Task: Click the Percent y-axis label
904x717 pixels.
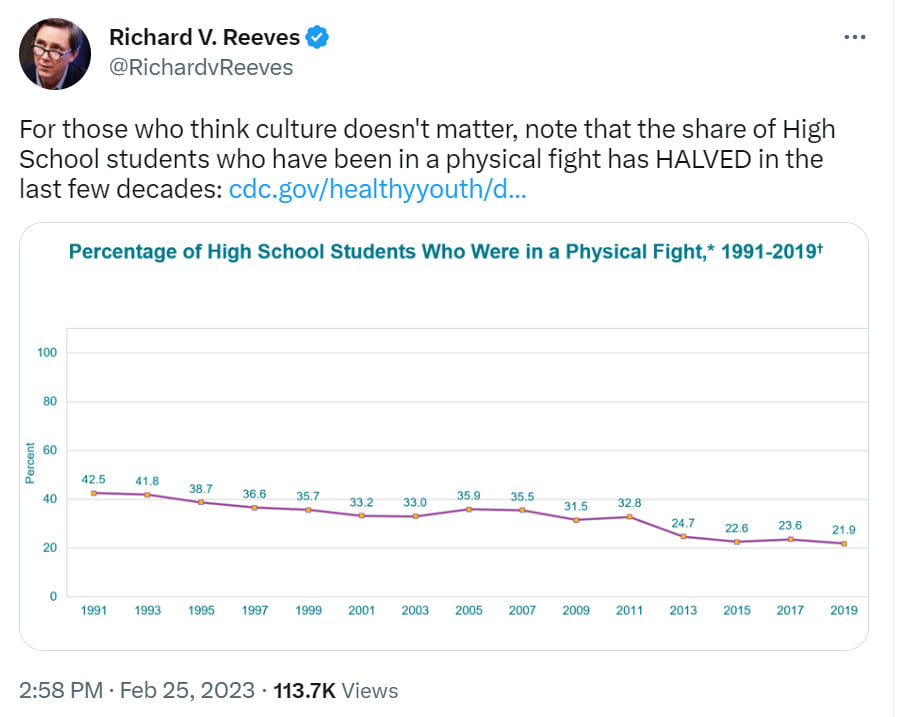Action: point(30,462)
